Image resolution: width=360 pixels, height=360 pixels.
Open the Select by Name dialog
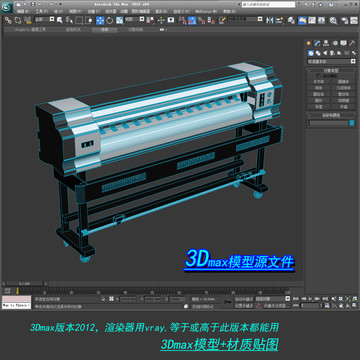69,20
